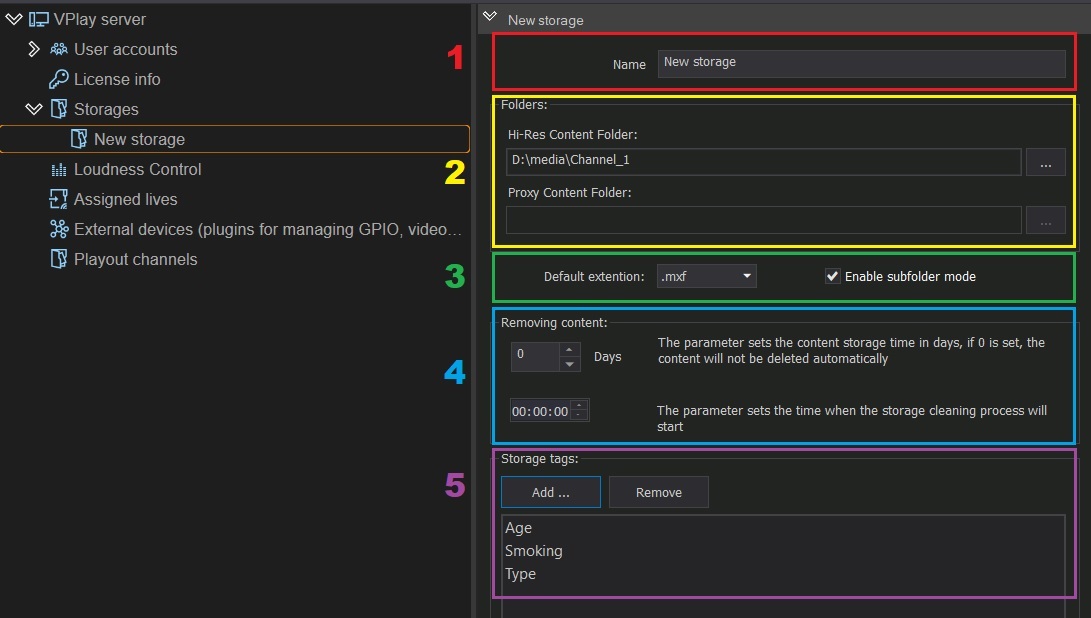
Task: Click the Add ... storage tag button
Action: tap(550, 492)
